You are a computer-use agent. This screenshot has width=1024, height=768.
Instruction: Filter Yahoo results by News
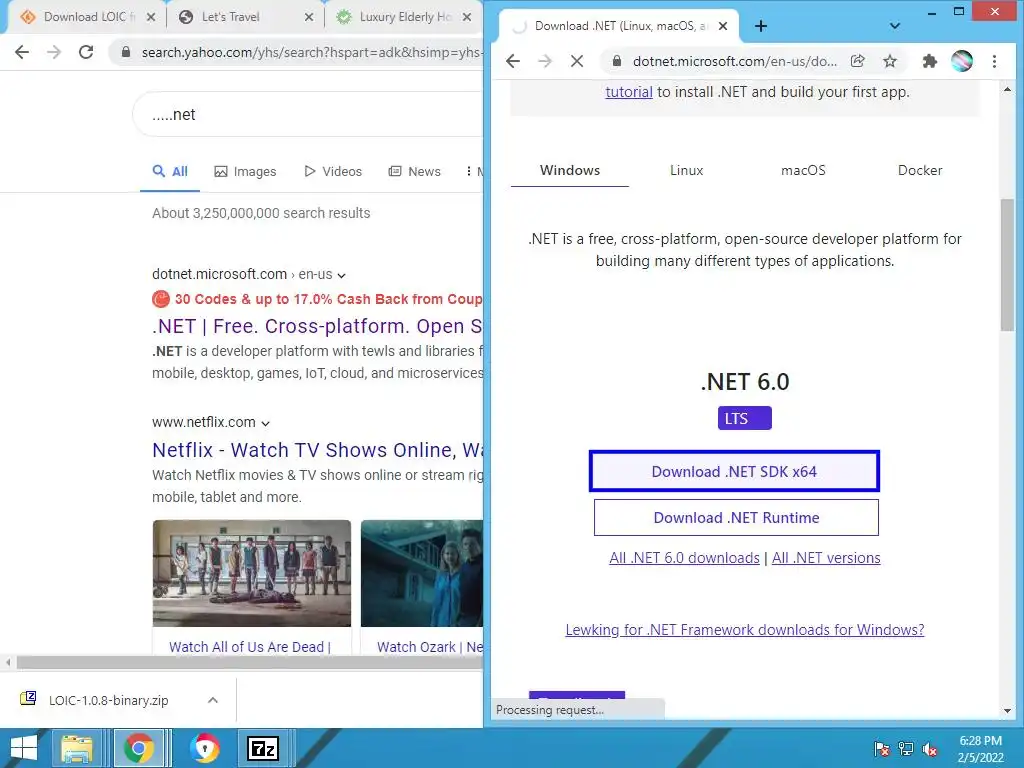(415, 171)
